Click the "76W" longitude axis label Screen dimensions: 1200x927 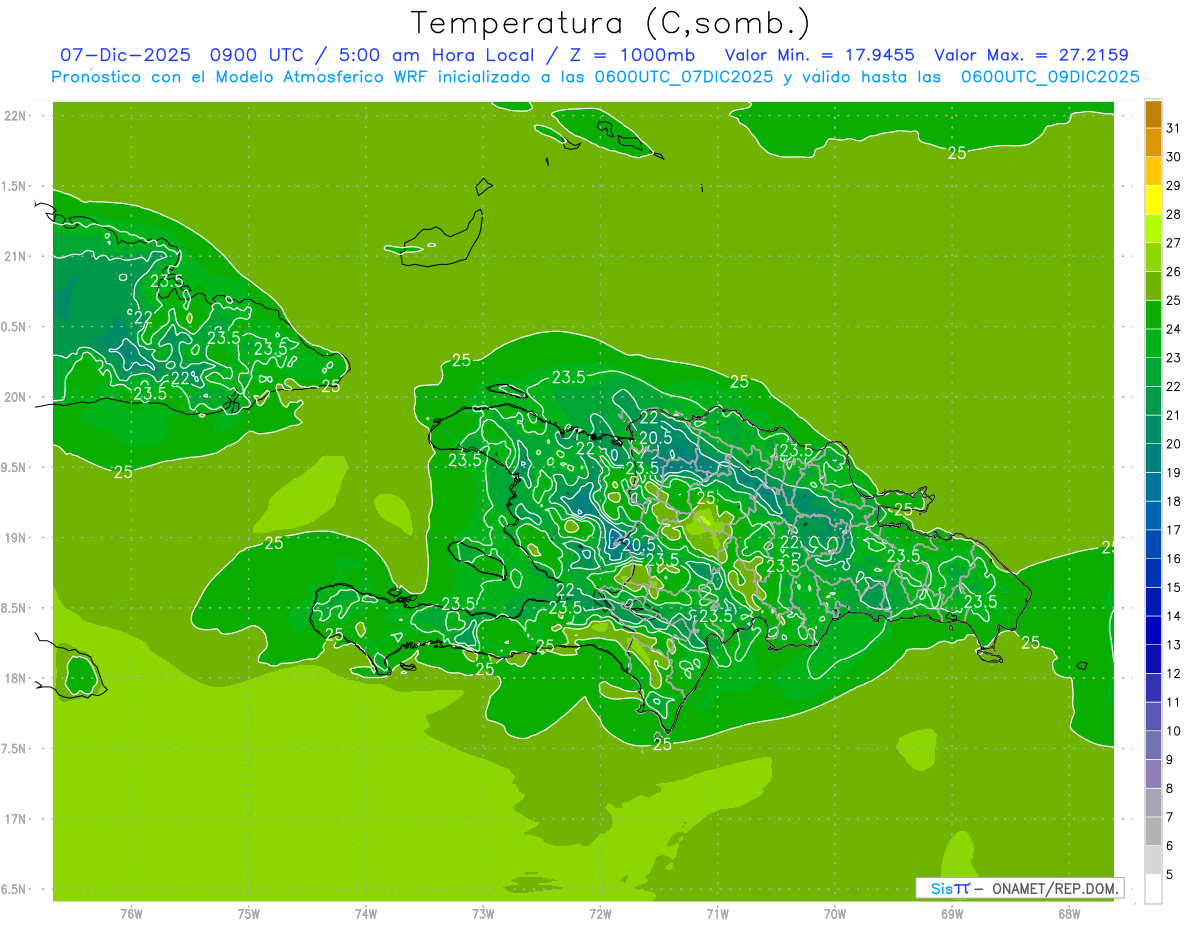131,913
